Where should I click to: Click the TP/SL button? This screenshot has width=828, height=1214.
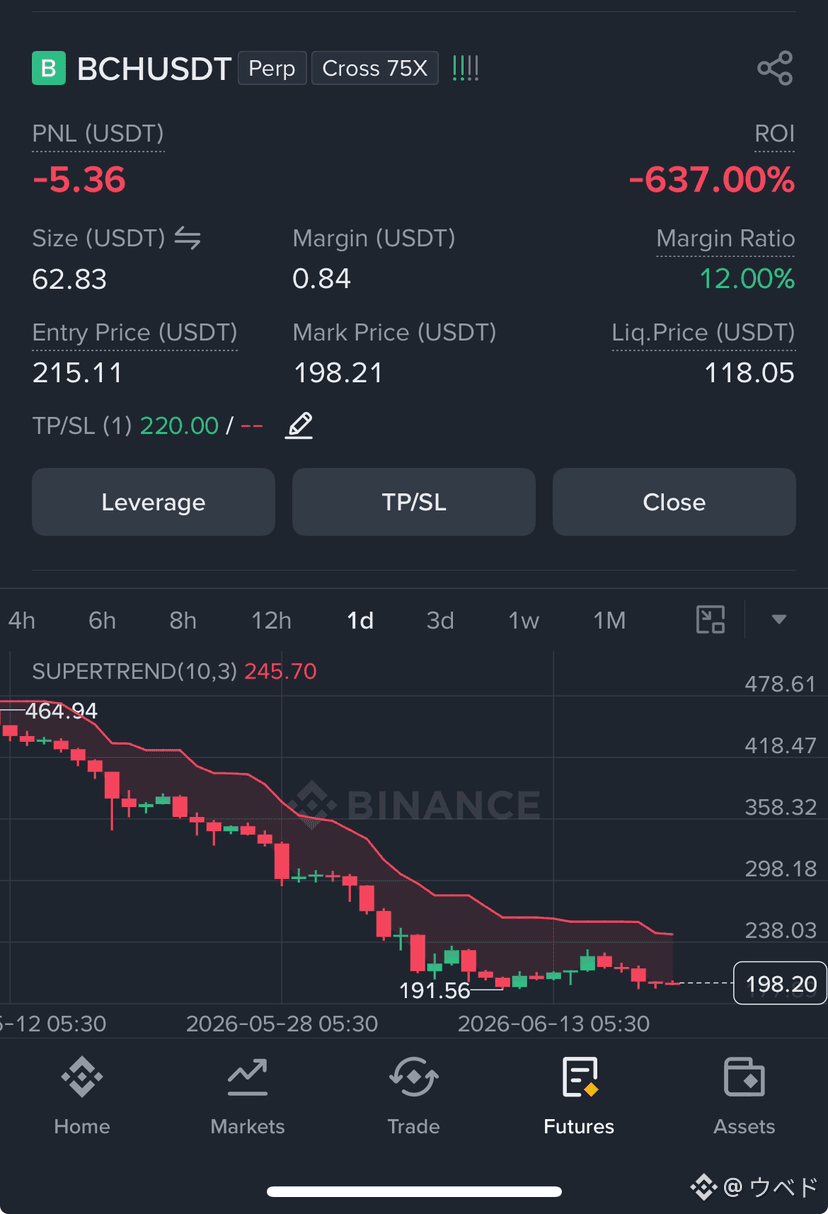coord(414,502)
